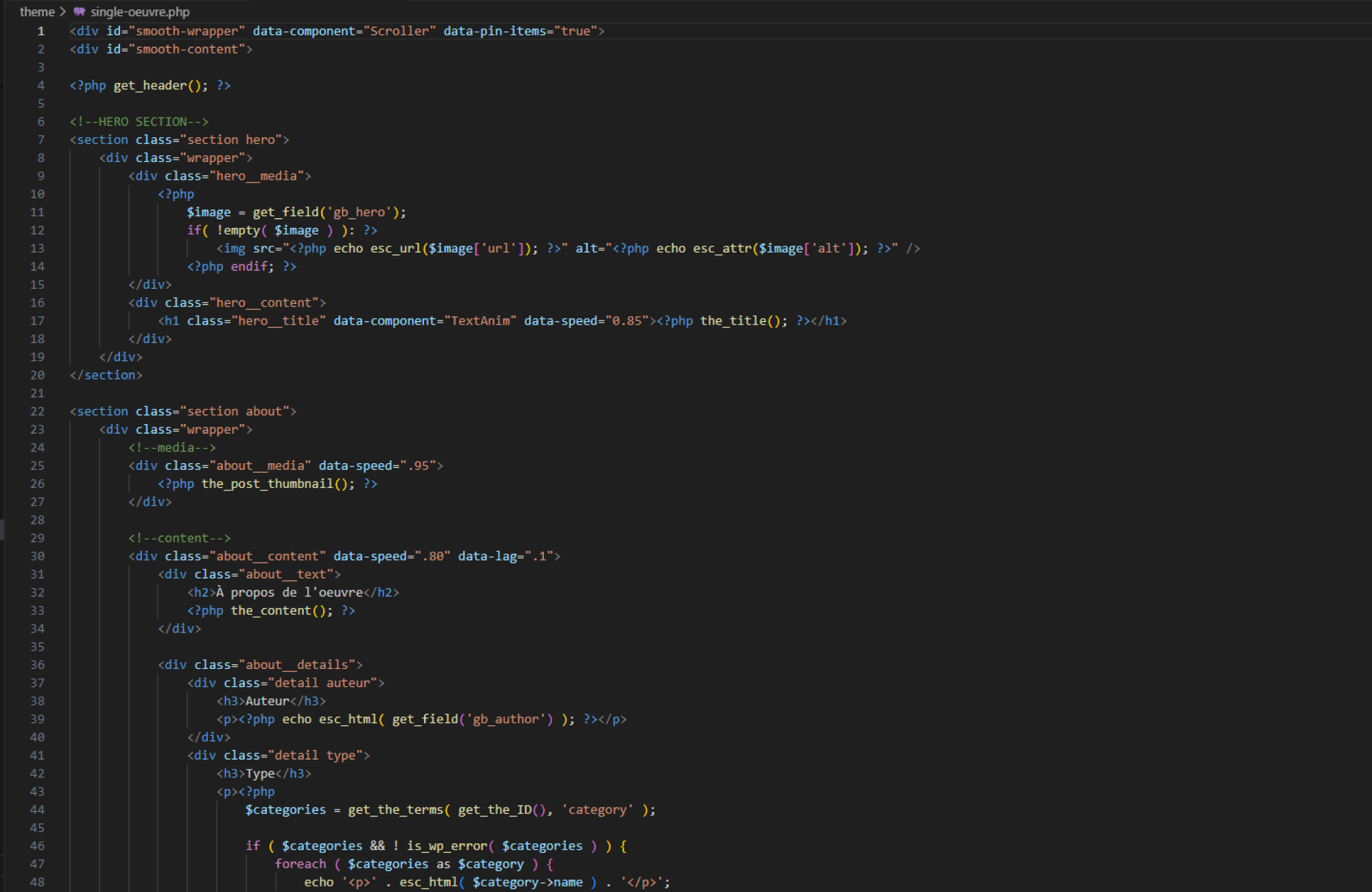This screenshot has height=892, width=1372.
Task: Click the foreach keyword on line 47
Action: point(300,865)
